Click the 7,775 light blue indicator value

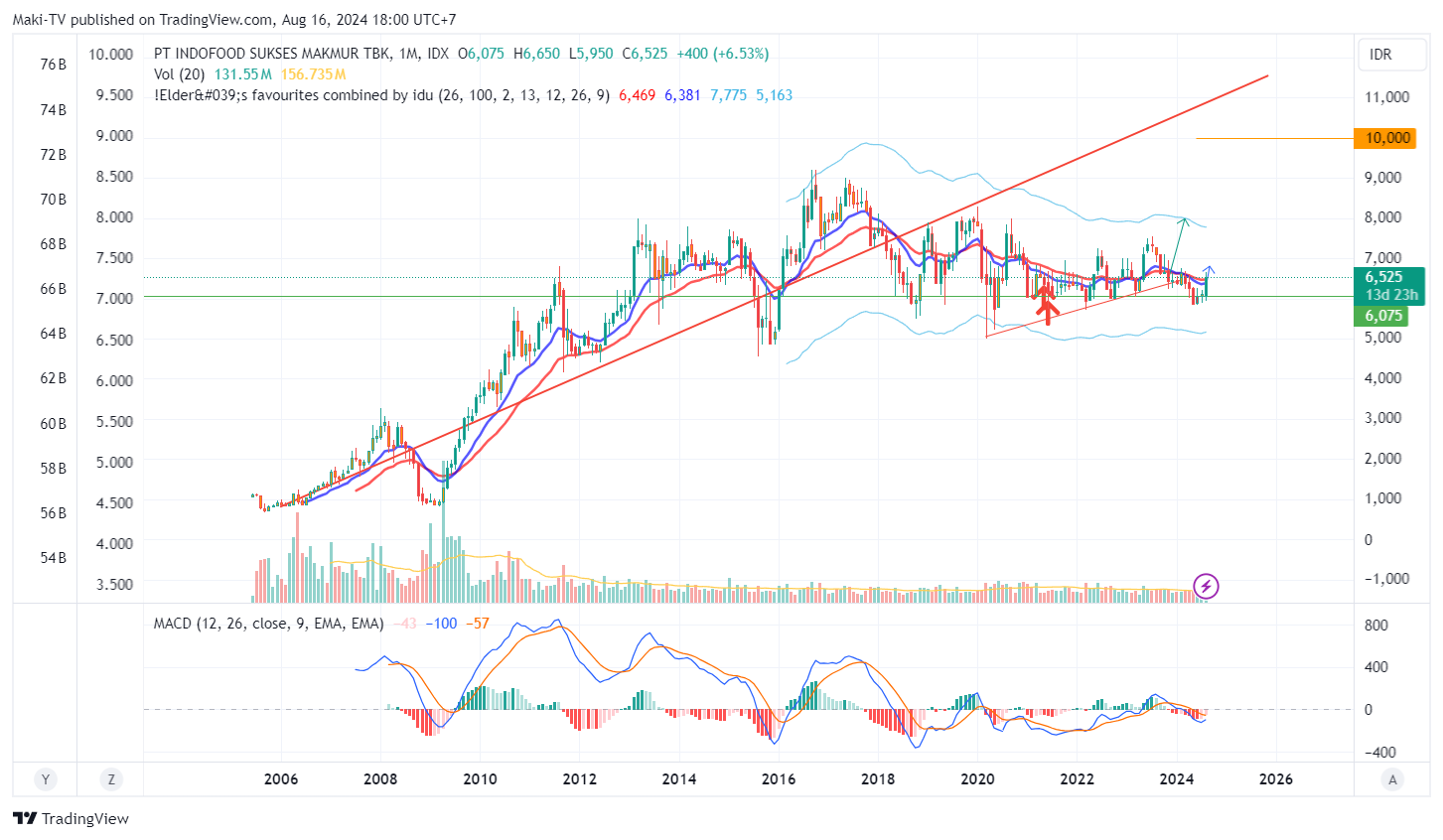pyautogui.click(x=728, y=95)
